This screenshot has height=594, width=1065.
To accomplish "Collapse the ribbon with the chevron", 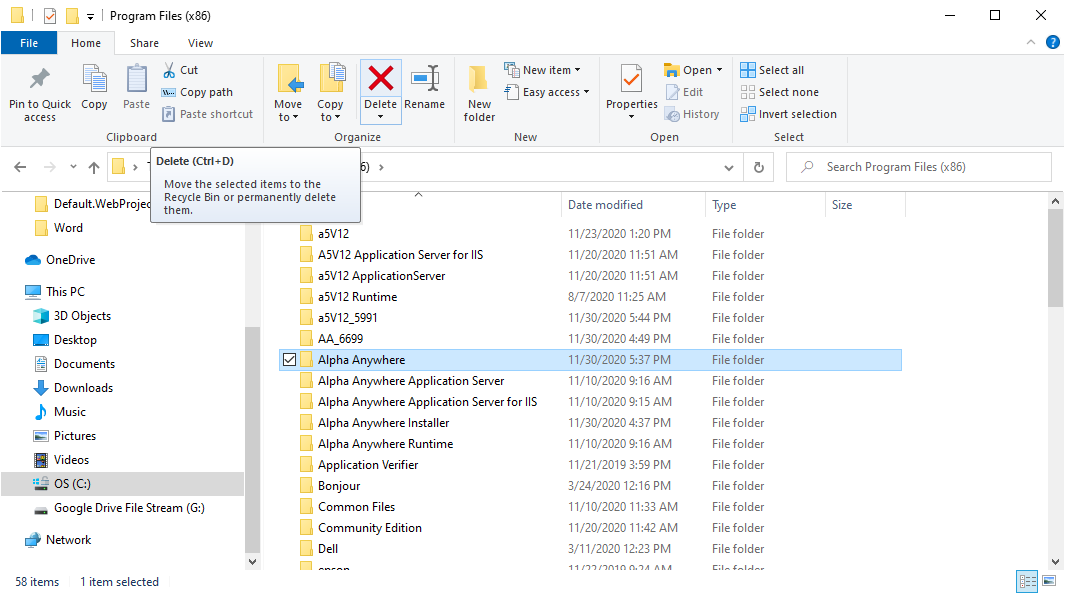I will (x=1031, y=42).
